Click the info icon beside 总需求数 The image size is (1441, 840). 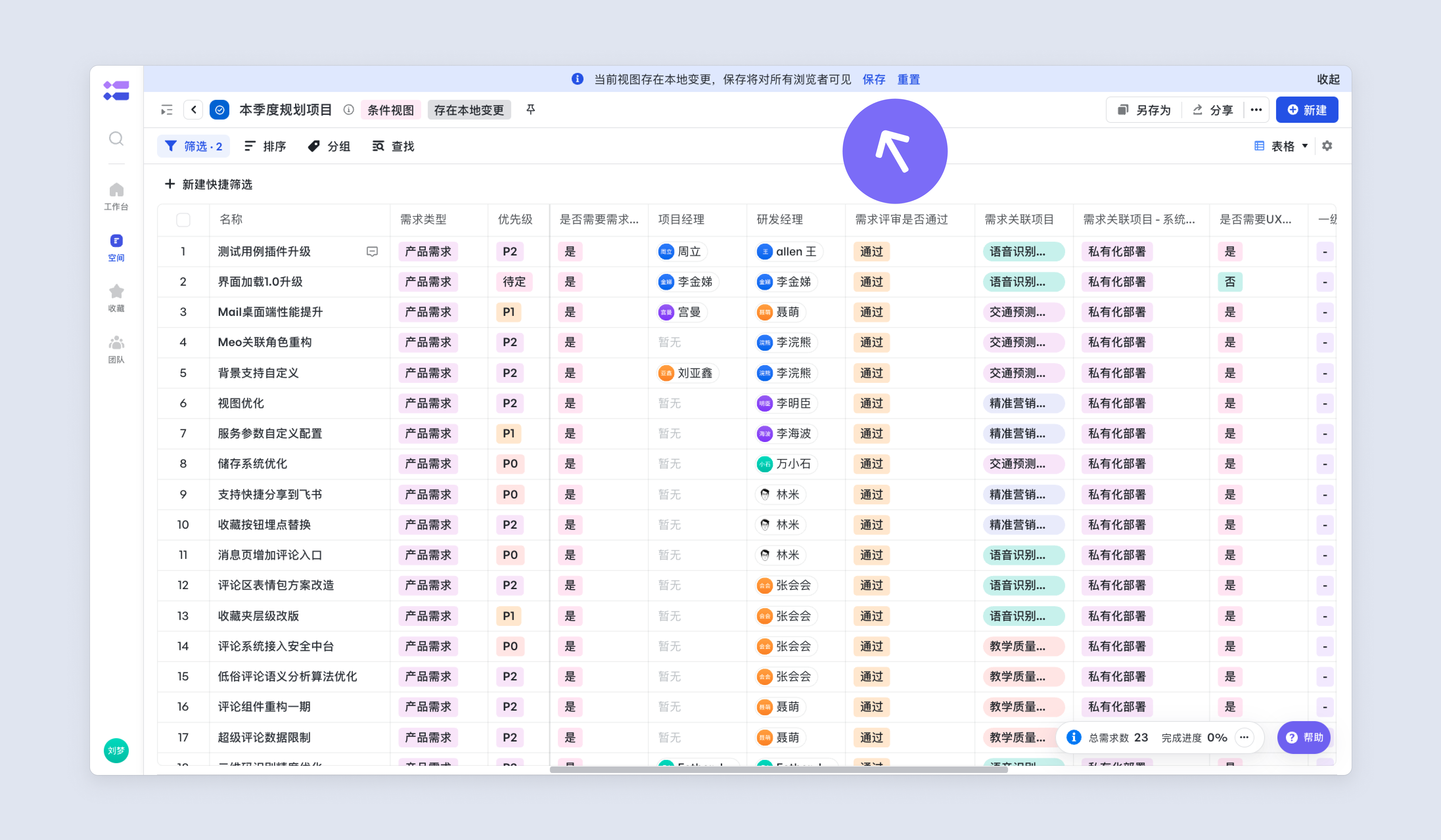coord(1074,737)
